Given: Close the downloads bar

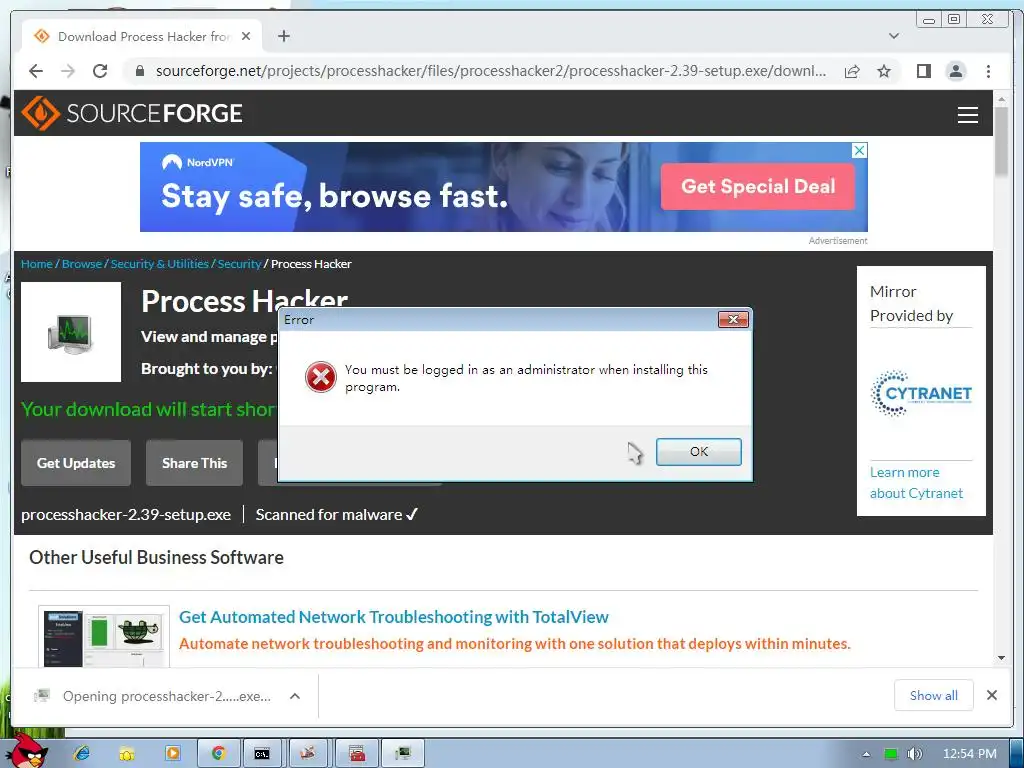Looking at the screenshot, I should click(991, 696).
